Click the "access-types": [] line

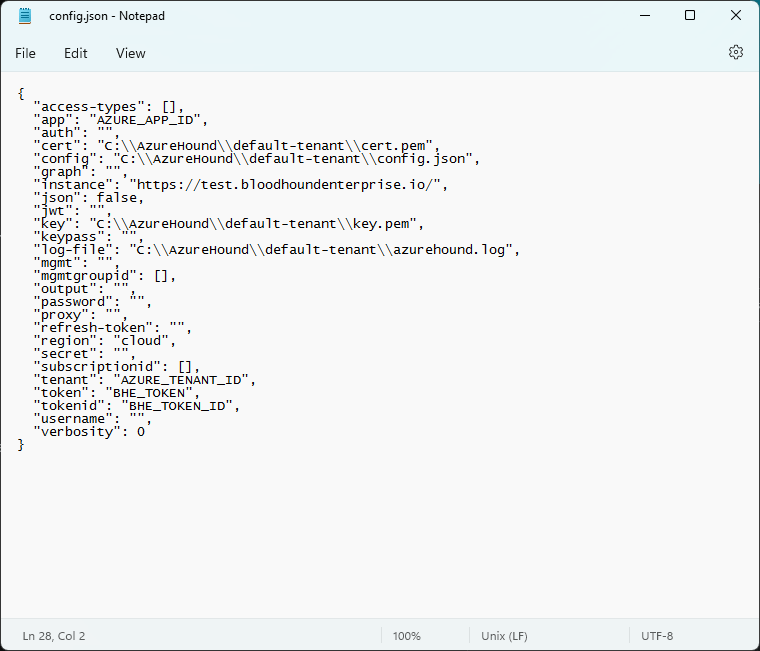click(109, 107)
